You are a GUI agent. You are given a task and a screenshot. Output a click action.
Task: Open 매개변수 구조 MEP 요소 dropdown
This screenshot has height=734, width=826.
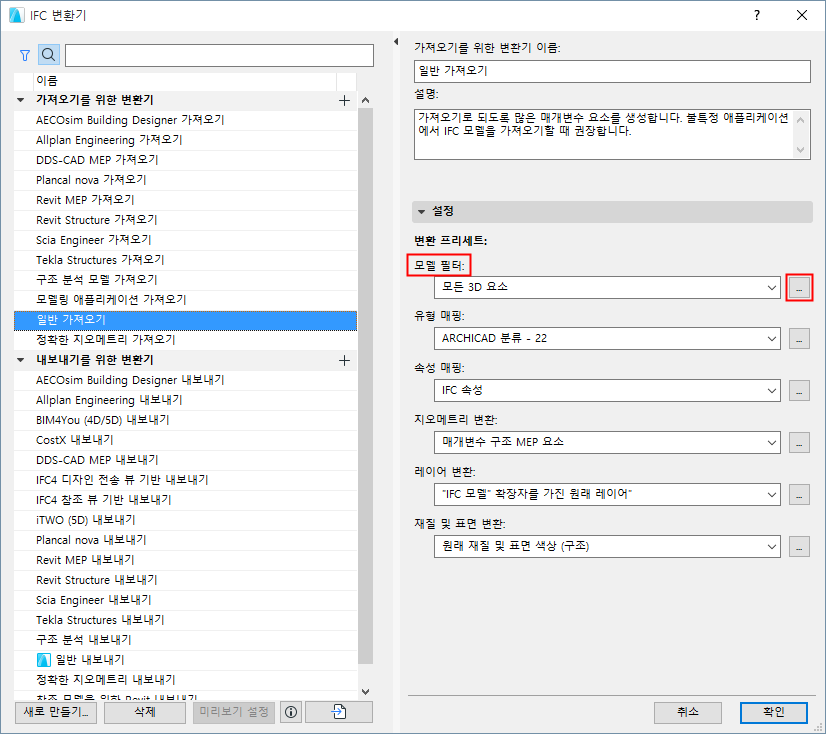[607, 443]
